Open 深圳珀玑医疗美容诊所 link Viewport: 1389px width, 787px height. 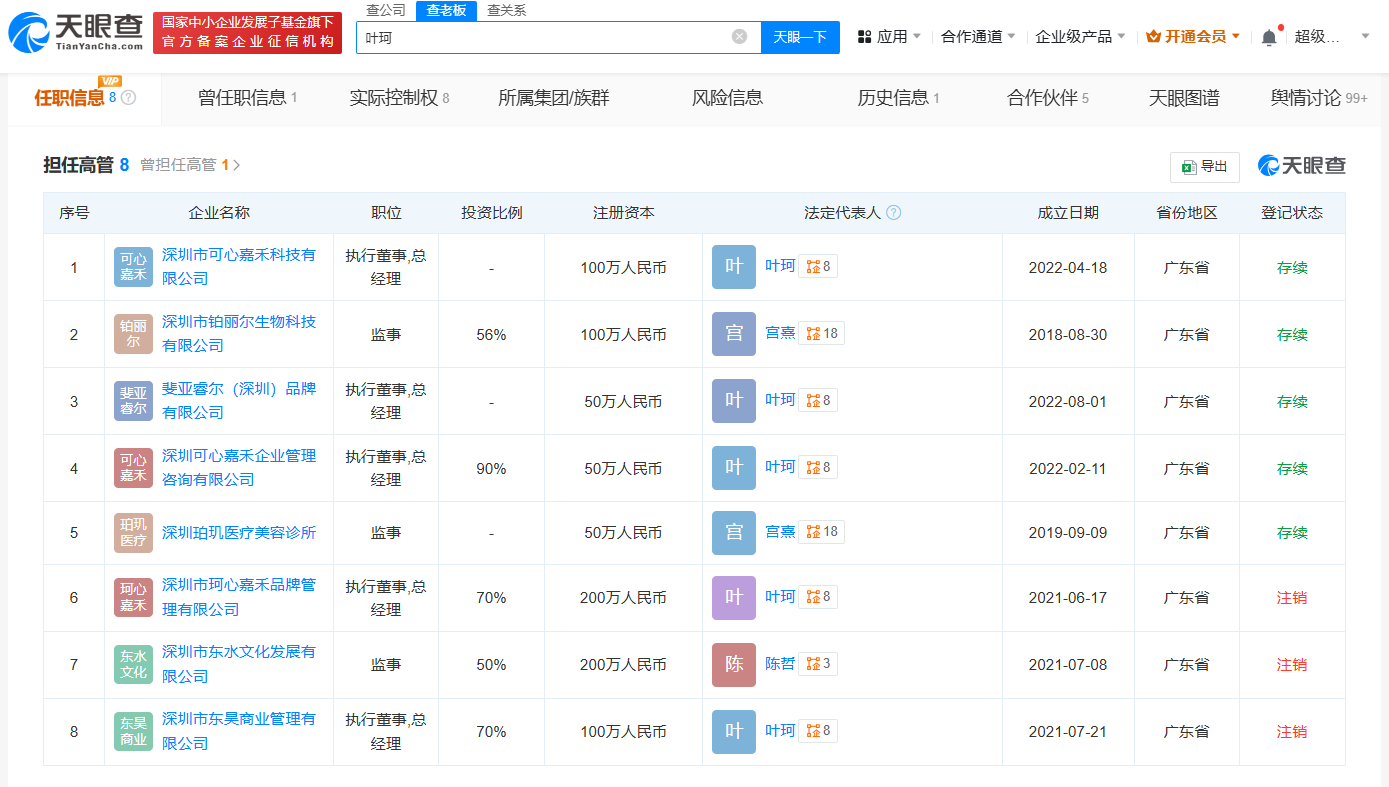[x=239, y=533]
